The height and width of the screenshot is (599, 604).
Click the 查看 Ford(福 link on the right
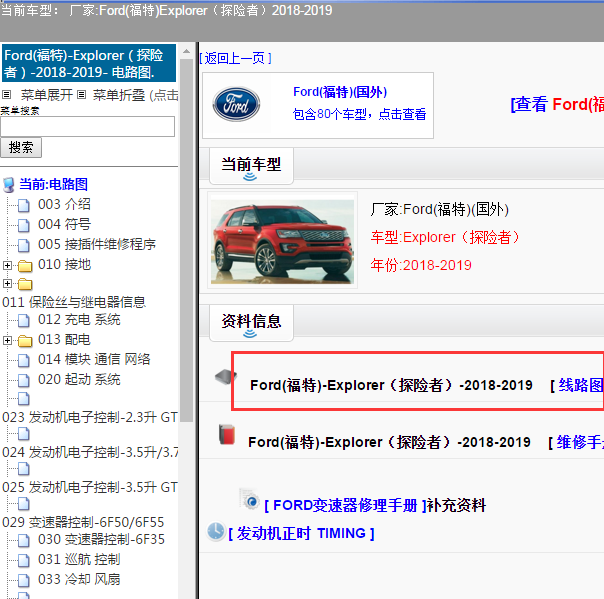[x=557, y=104]
